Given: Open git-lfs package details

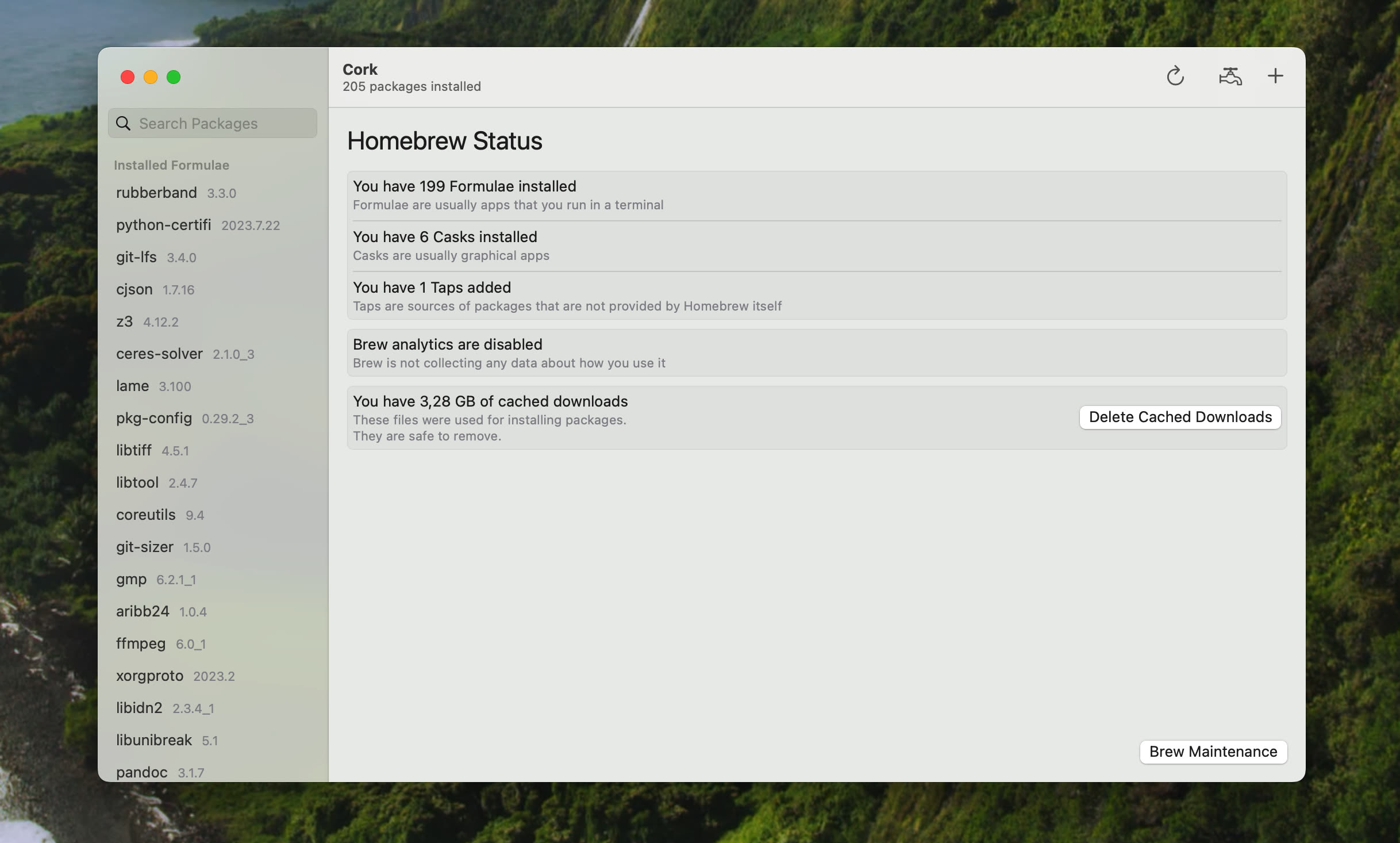Looking at the screenshot, I should [137, 257].
